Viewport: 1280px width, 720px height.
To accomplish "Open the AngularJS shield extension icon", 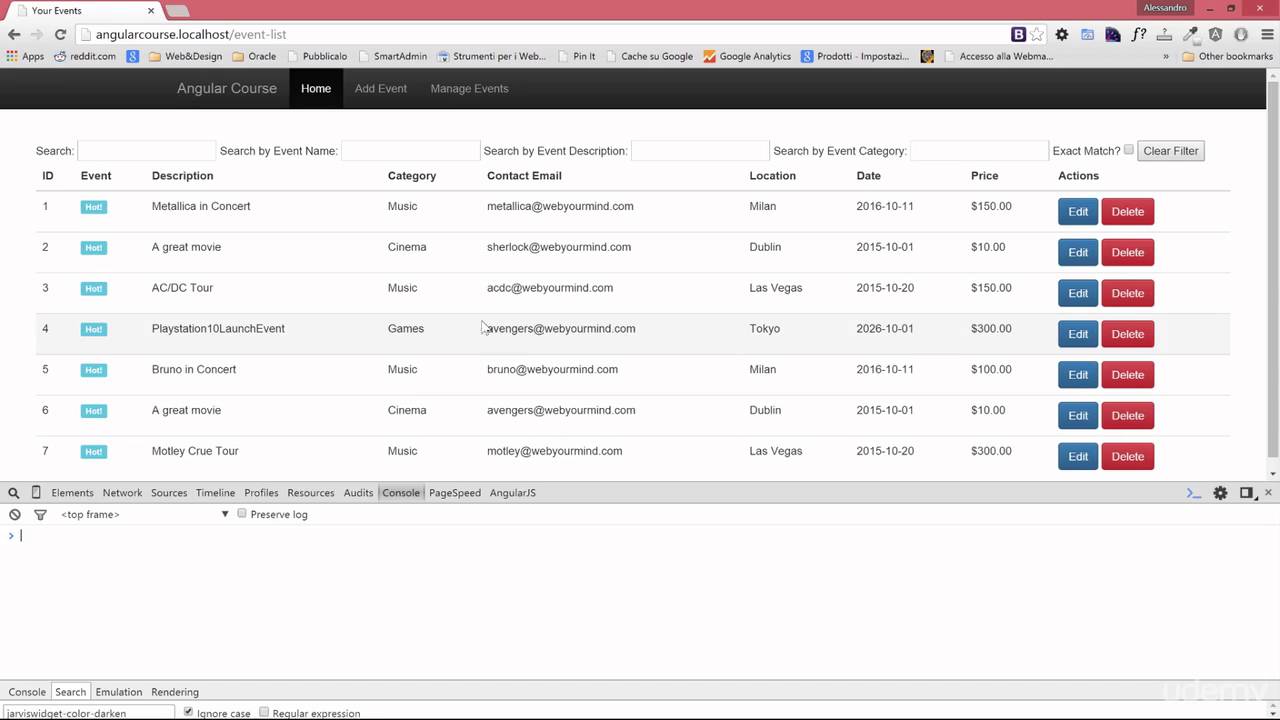I will (1215, 34).
